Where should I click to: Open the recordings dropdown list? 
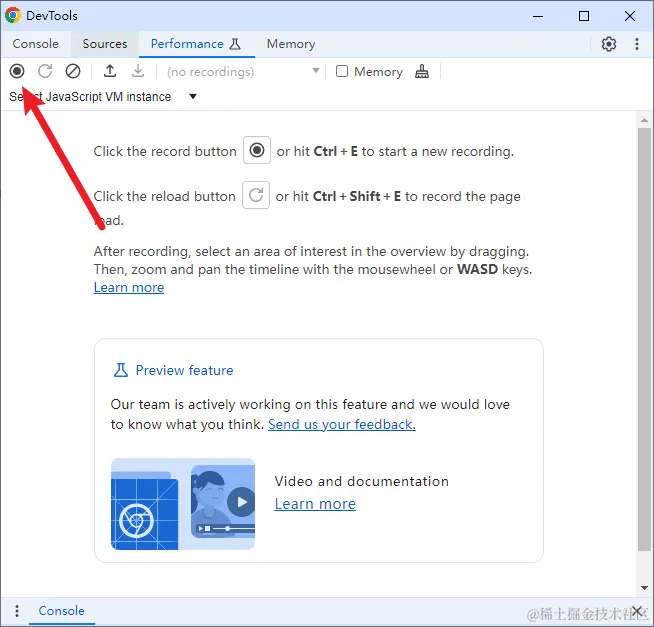[243, 71]
